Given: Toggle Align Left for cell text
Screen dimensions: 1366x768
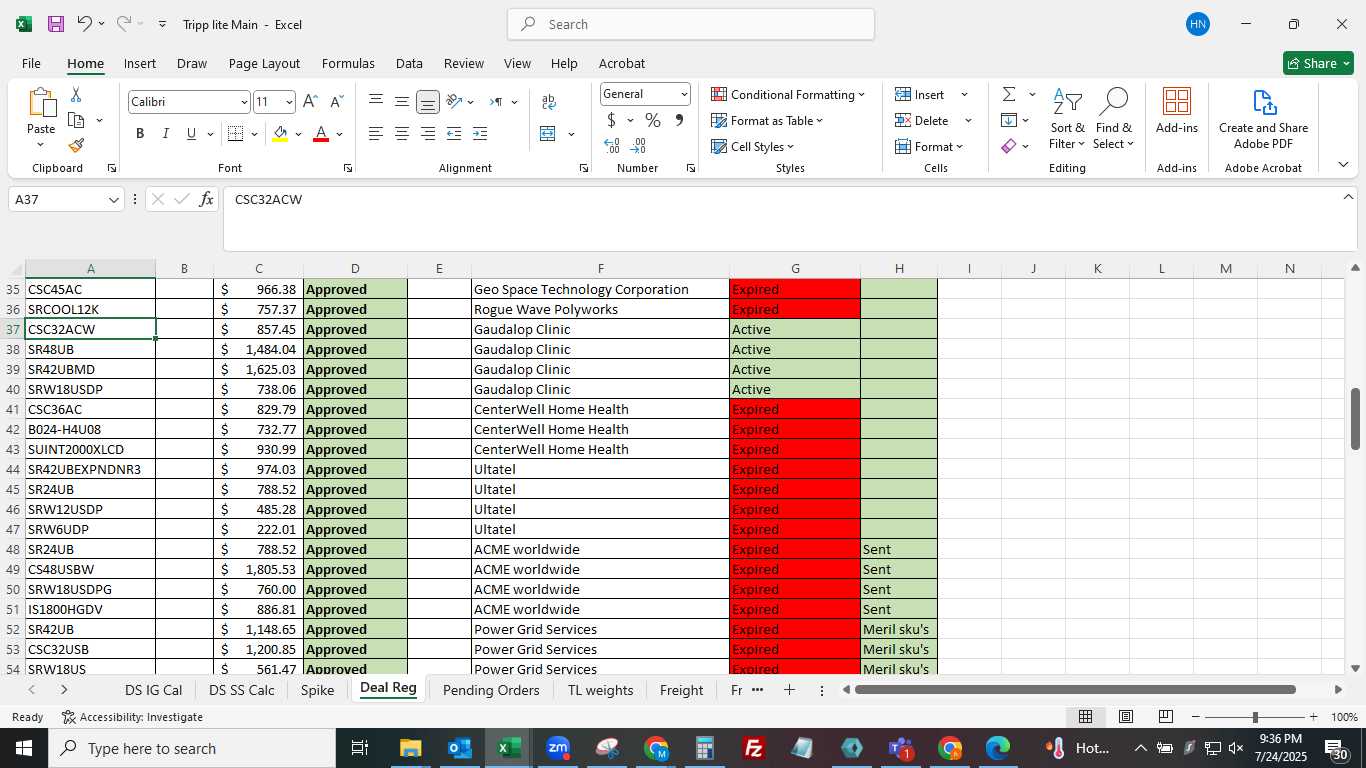Looking at the screenshot, I should pos(376,134).
